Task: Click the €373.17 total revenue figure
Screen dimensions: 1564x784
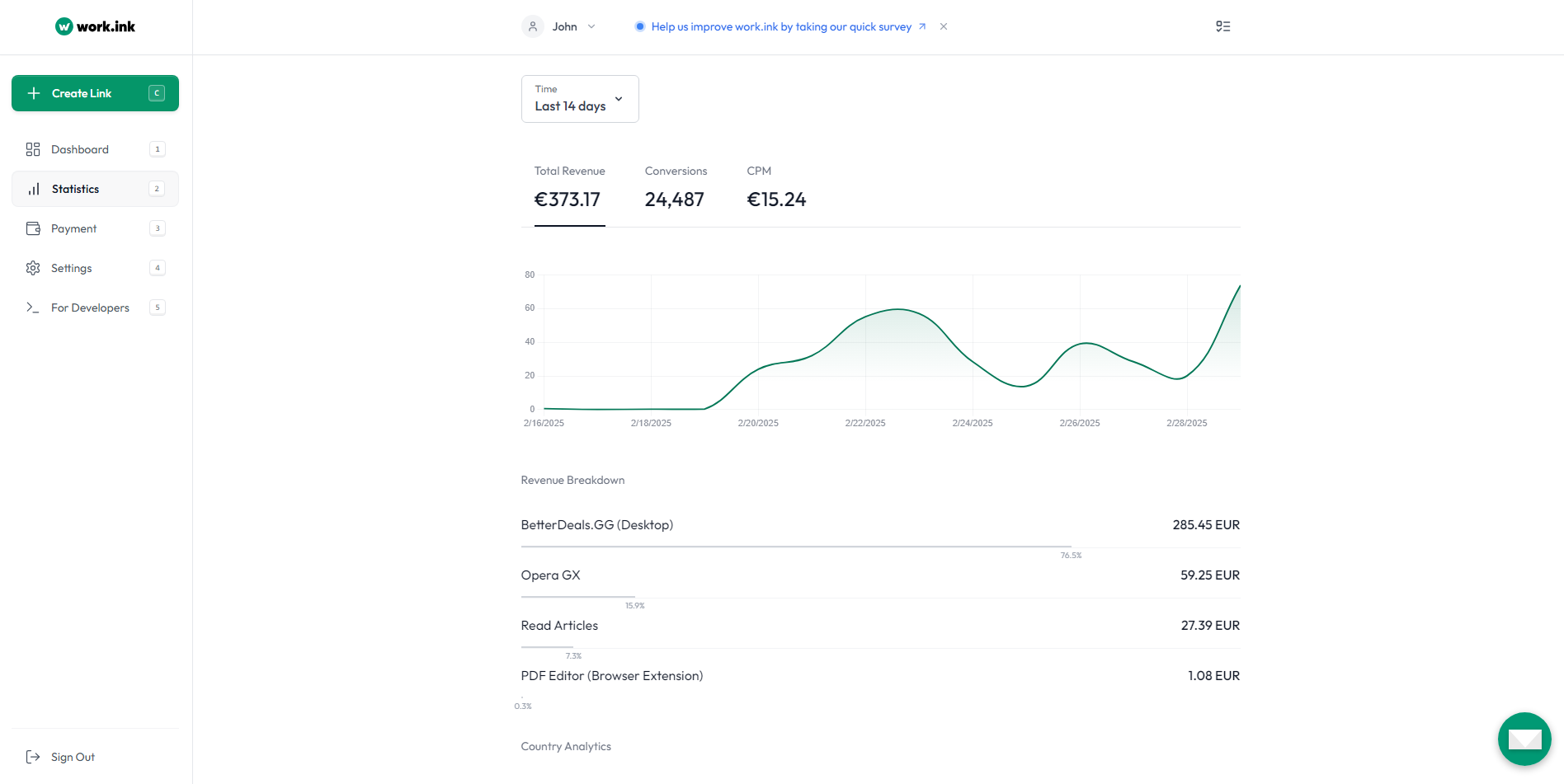Action: (x=568, y=200)
